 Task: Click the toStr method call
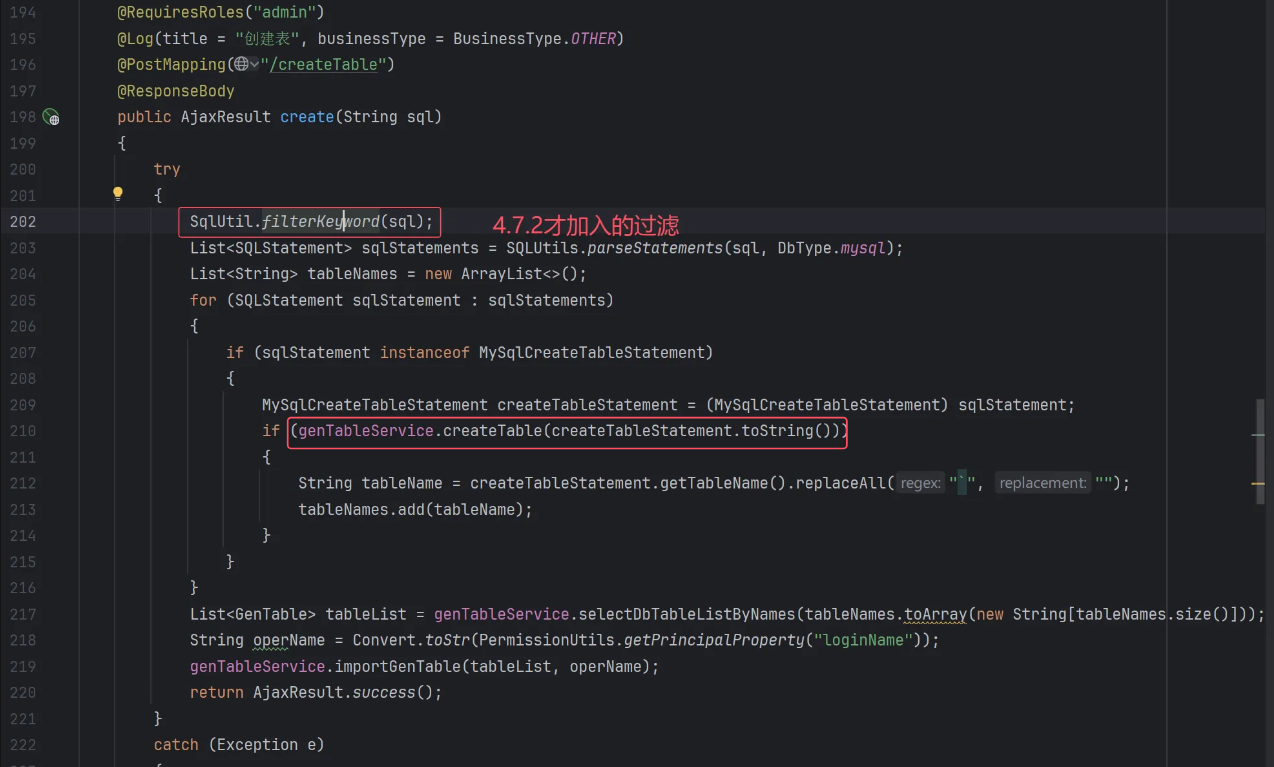tap(447, 640)
